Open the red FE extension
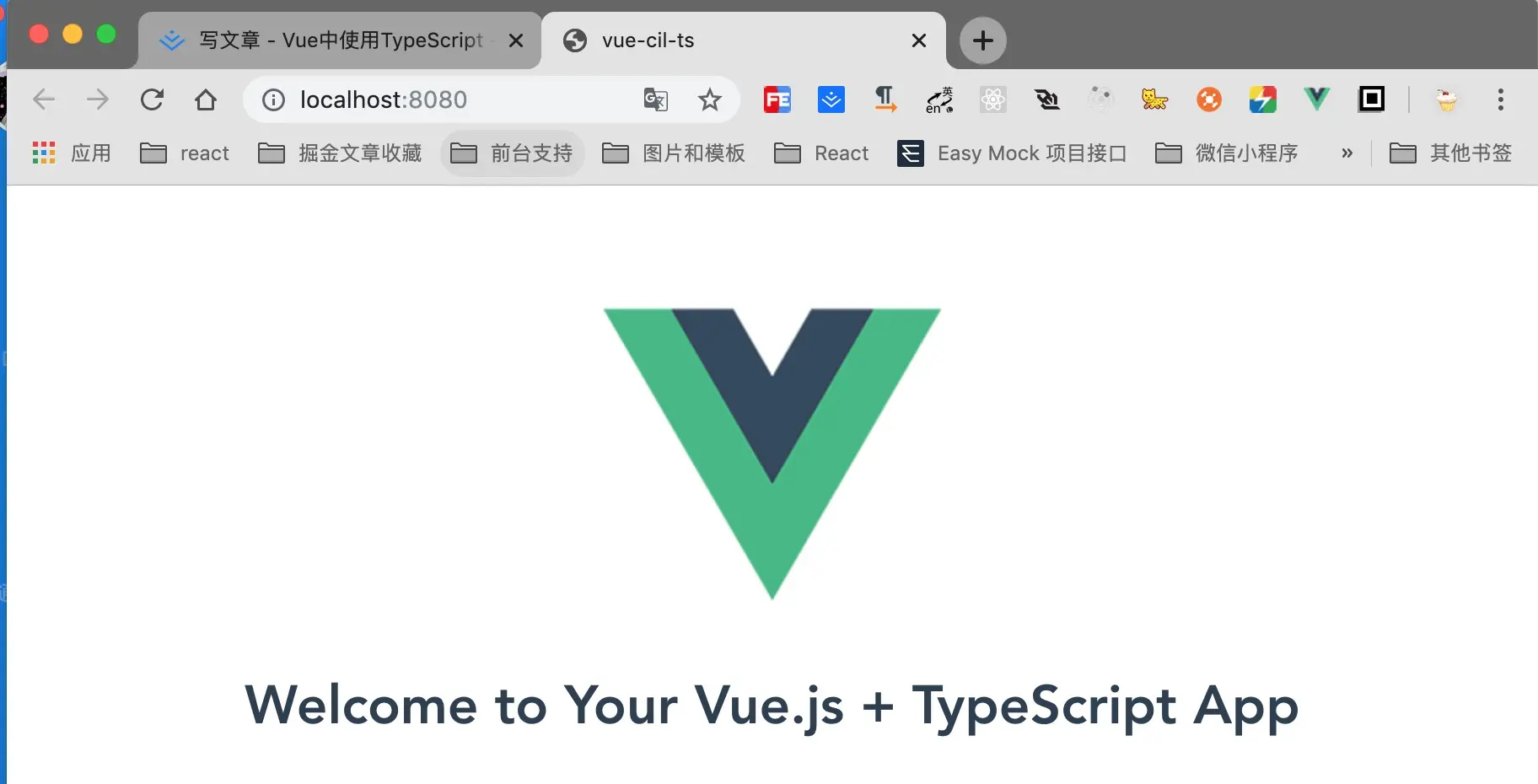This screenshot has width=1538, height=784. pos(777,99)
